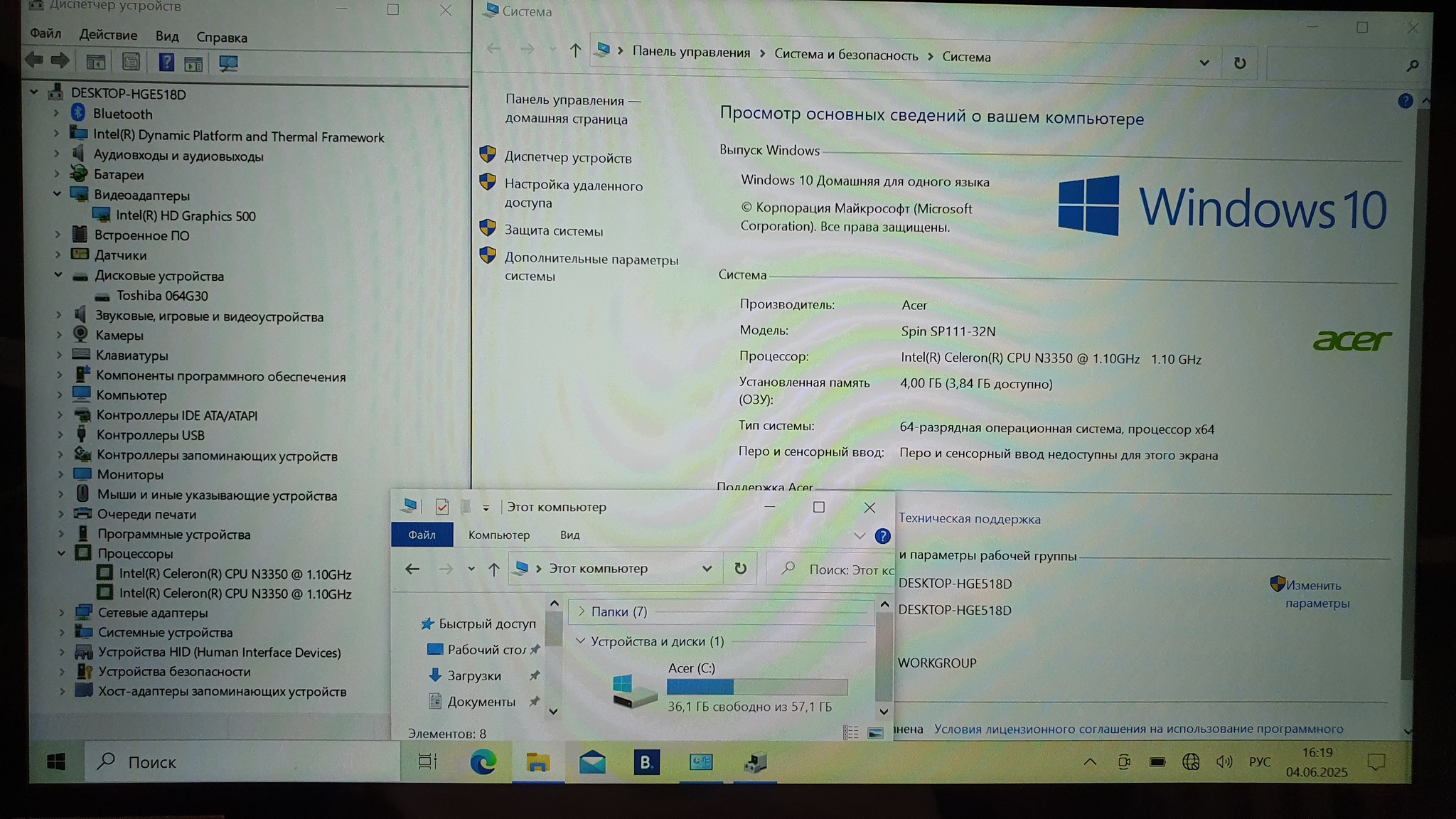Click the scan for hardware changes monitor icon

coord(228,63)
